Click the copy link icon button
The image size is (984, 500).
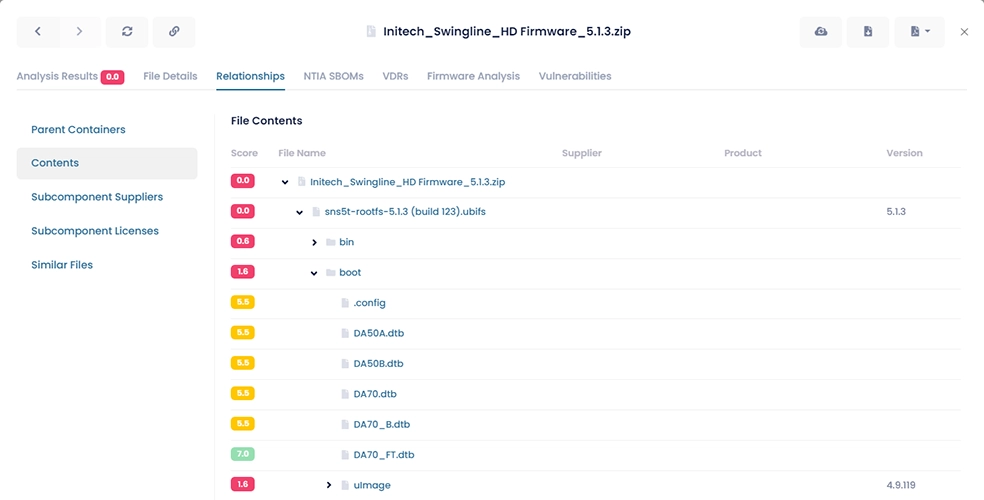tap(174, 32)
